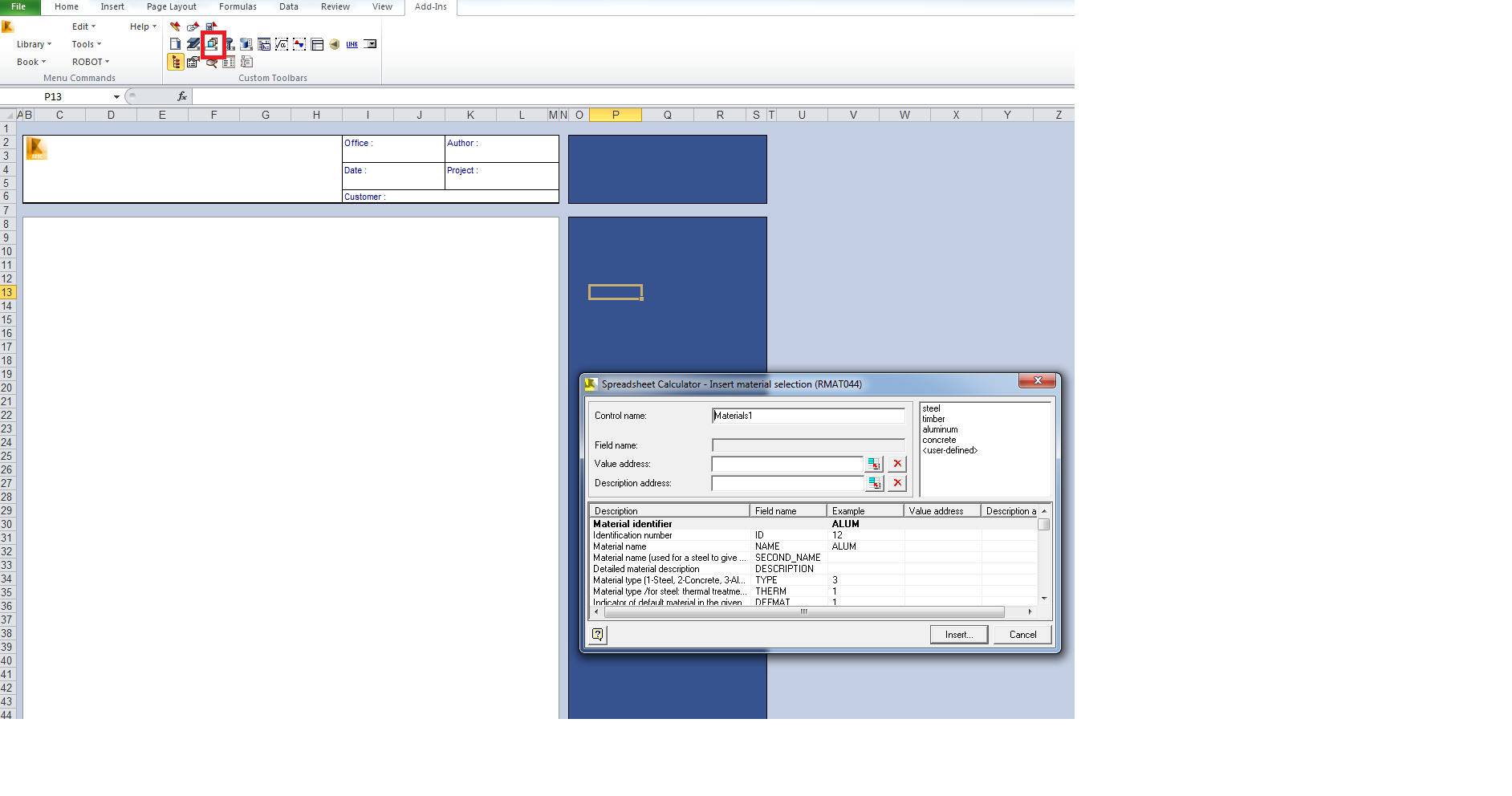
Task: Click the pencil with red flag toolbar icon
Action: pyautogui.click(x=175, y=26)
